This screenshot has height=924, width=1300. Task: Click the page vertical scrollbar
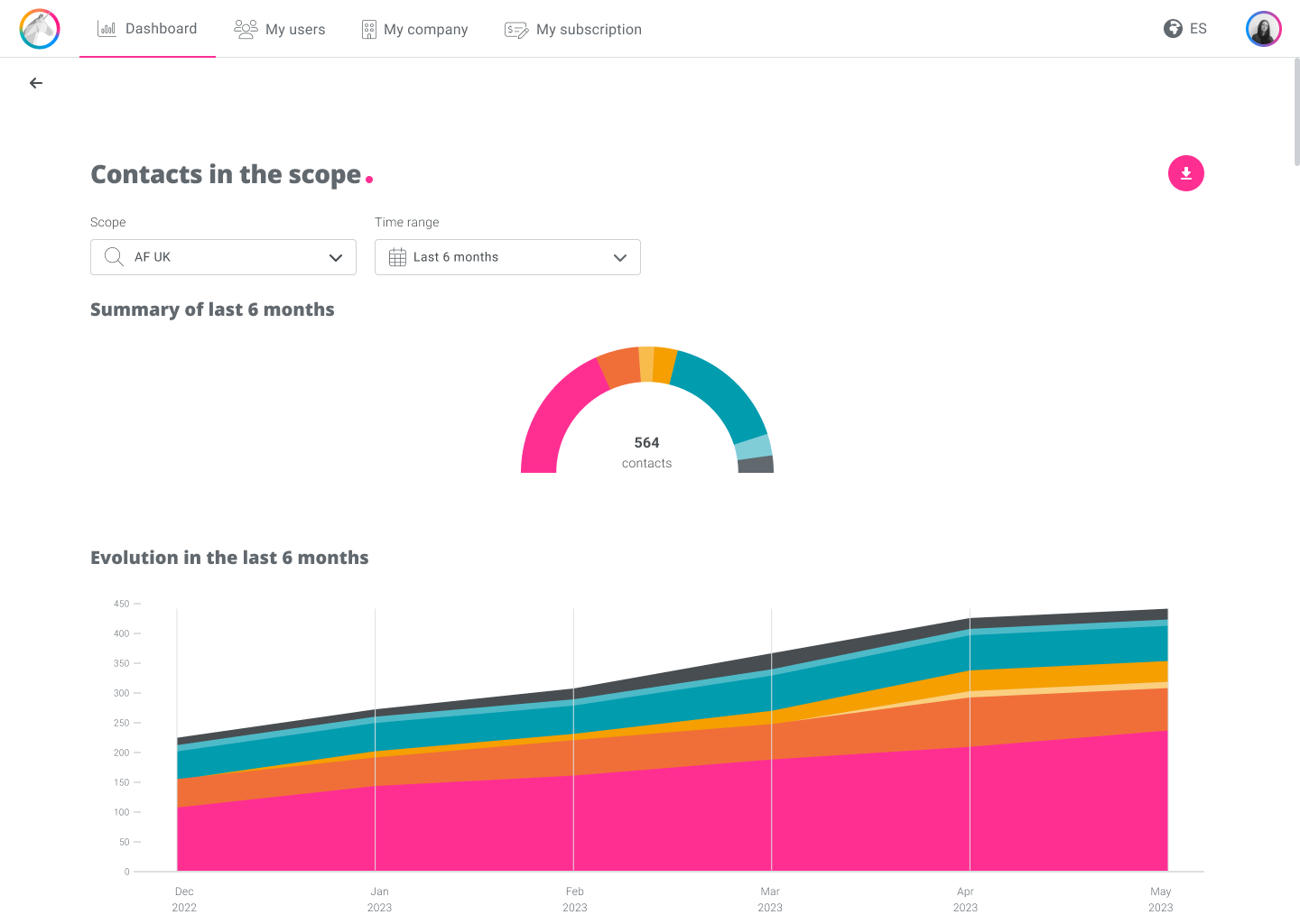(1296, 112)
